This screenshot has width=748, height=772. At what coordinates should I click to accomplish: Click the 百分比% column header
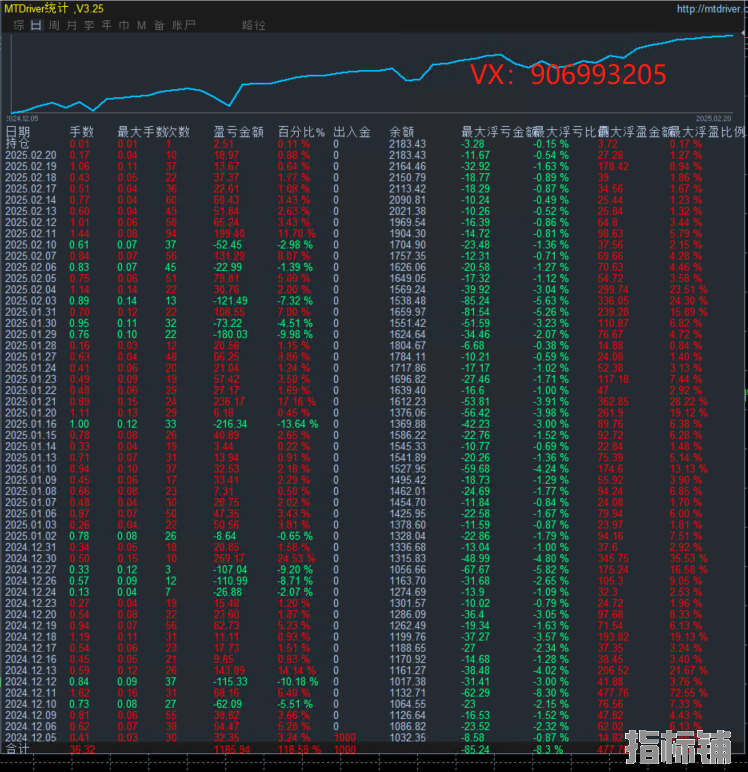point(302,131)
